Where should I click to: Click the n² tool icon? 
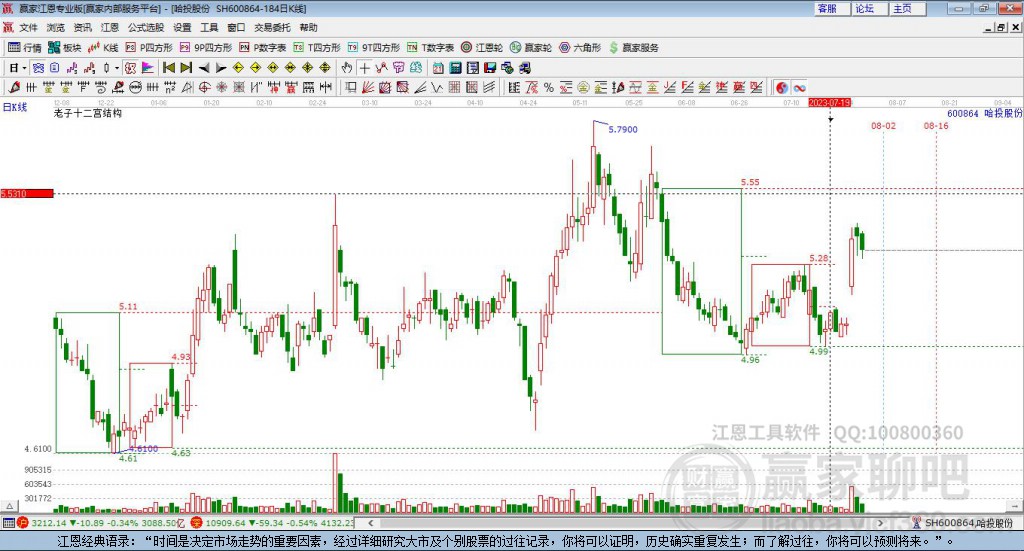click(x=170, y=87)
